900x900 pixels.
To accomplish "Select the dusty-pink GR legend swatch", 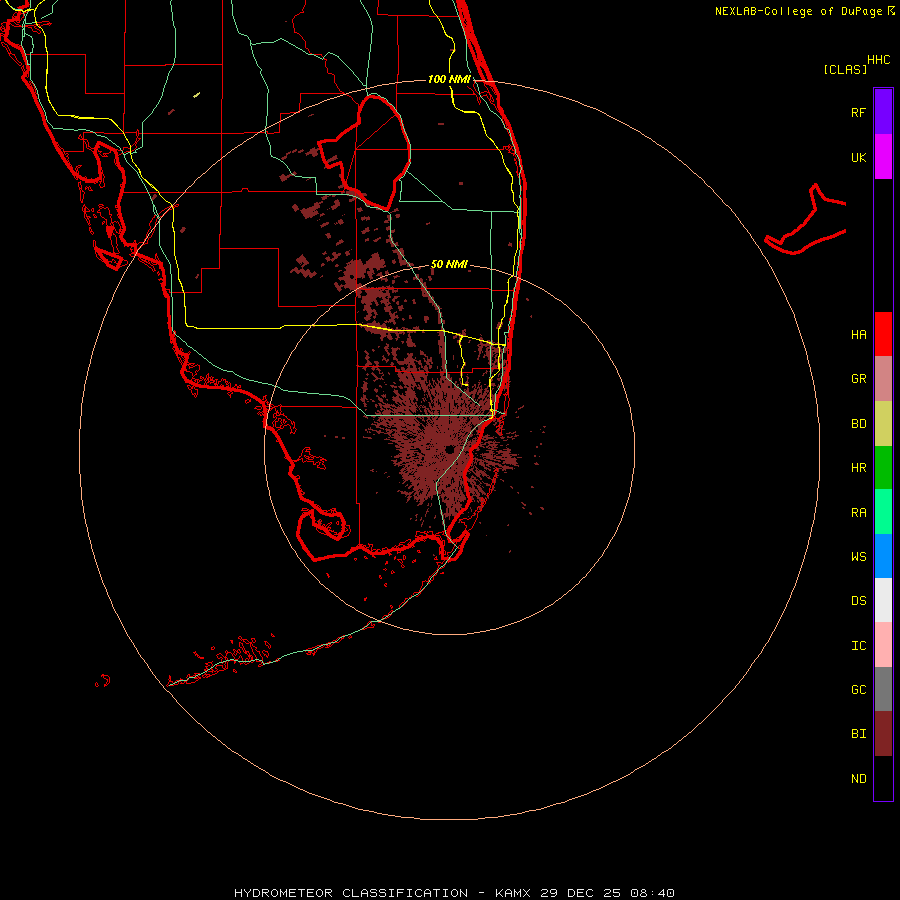I will (883, 379).
